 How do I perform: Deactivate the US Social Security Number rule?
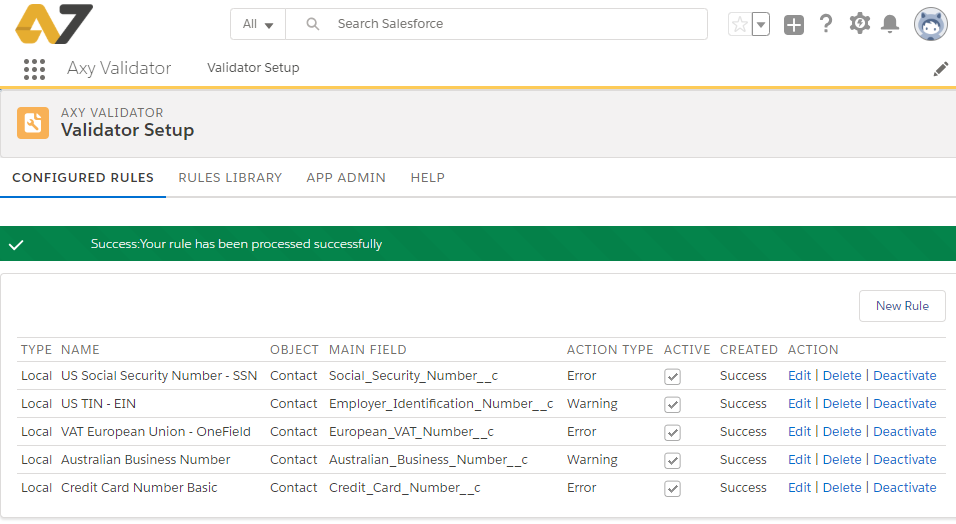click(x=905, y=376)
